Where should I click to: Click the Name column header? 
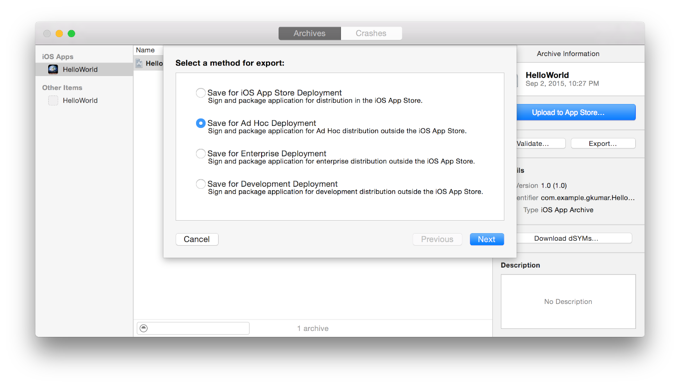(145, 50)
